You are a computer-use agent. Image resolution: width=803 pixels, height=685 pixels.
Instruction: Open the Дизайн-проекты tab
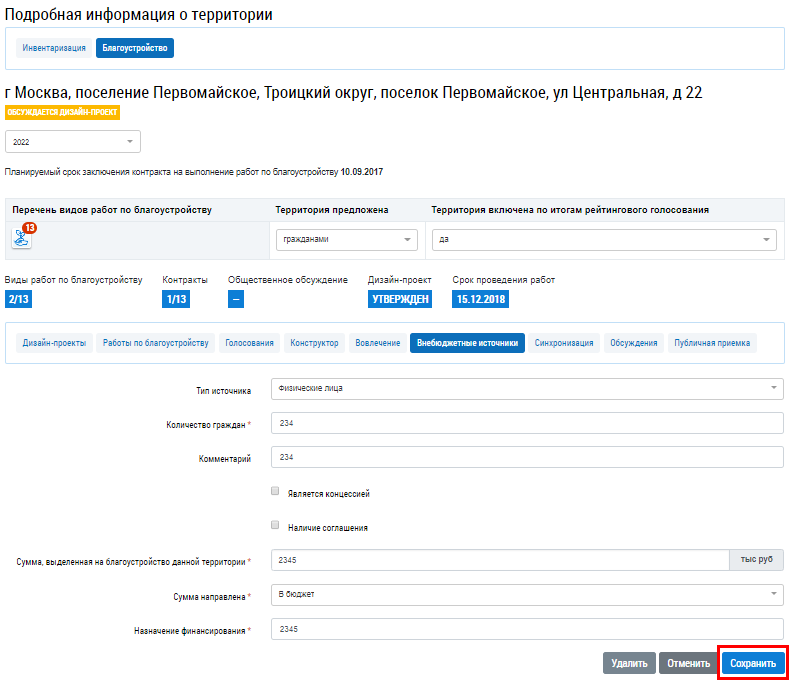54,343
